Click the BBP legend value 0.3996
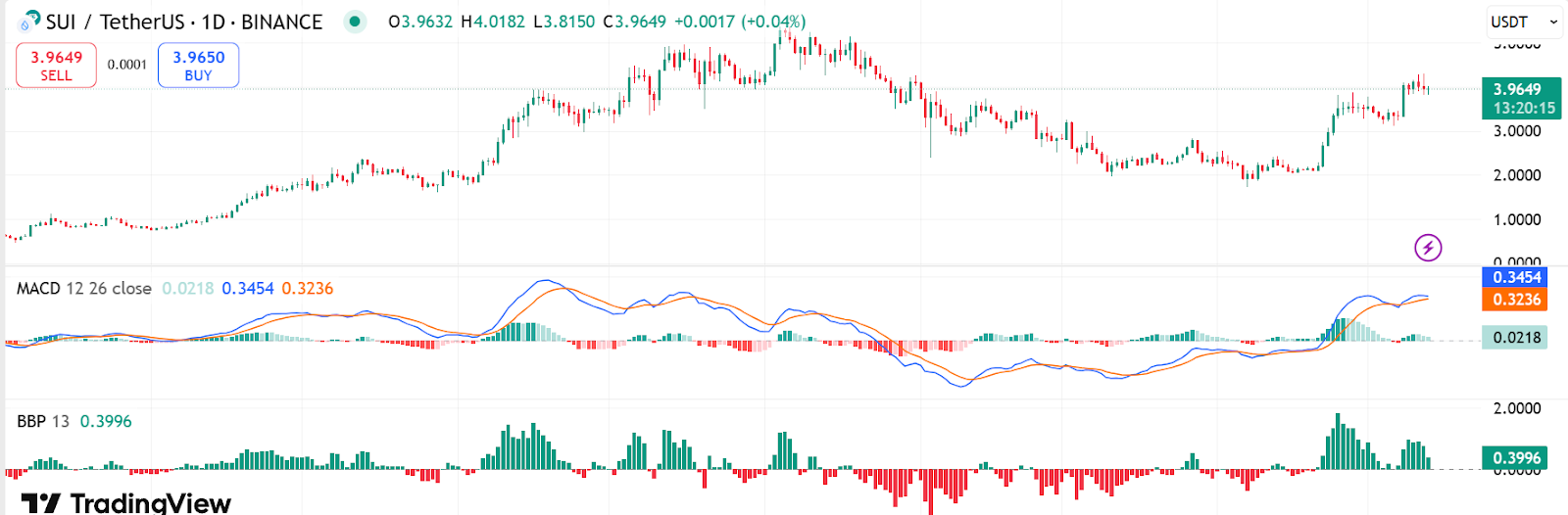1568x515 pixels. (106, 421)
